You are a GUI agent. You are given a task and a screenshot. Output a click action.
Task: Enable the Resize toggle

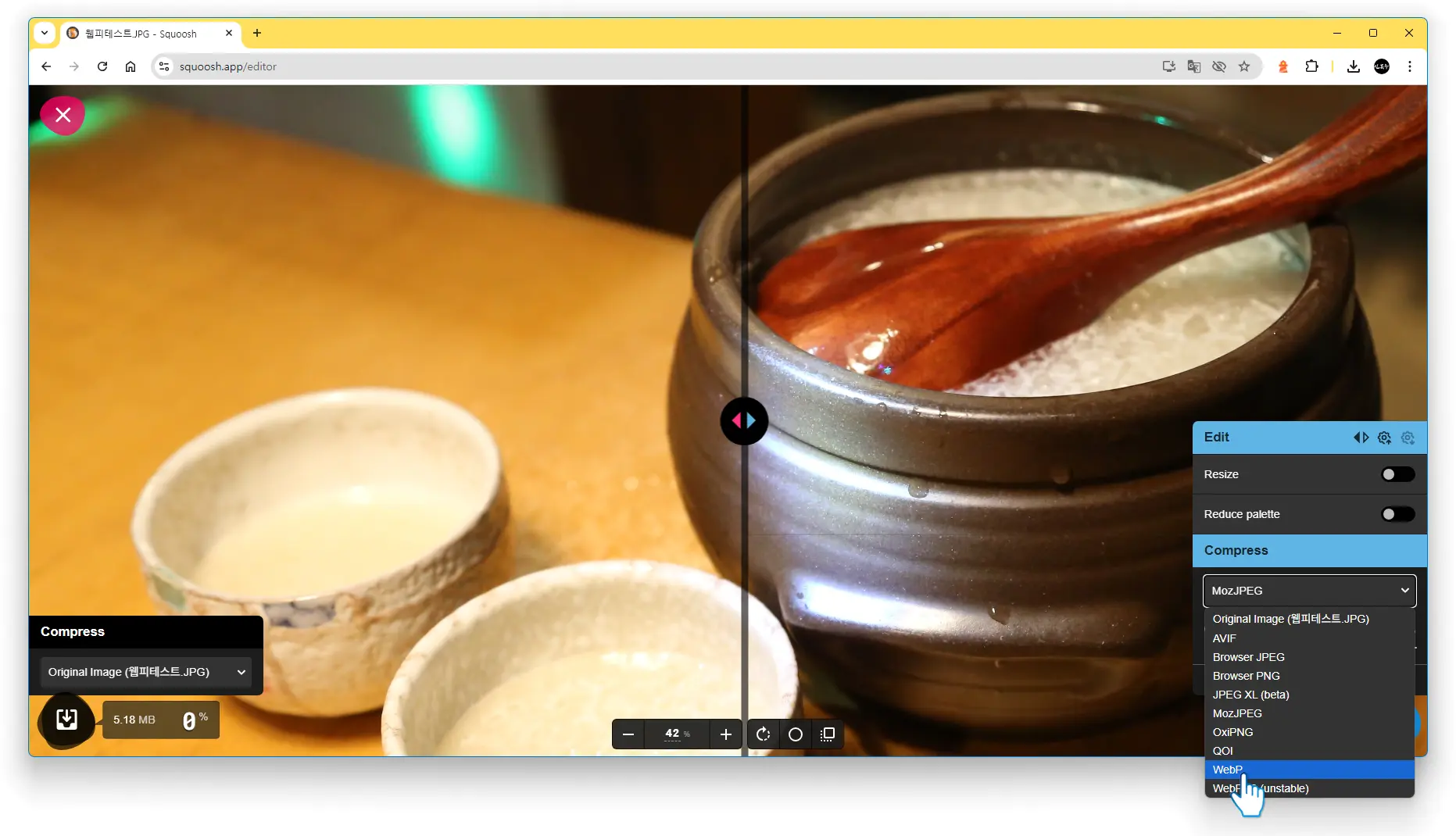click(1397, 474)
